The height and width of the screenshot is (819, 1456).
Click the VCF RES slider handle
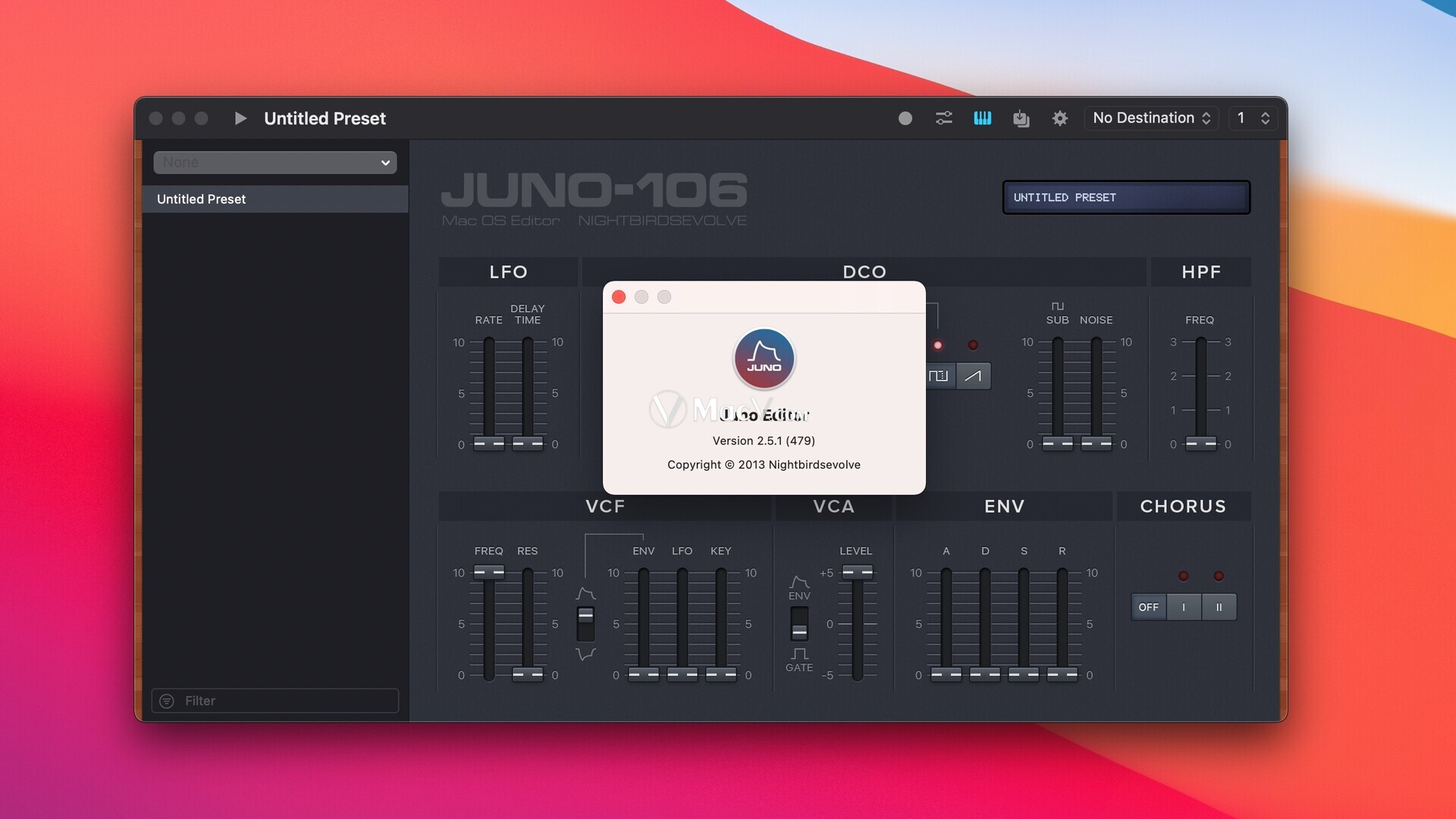pyautogui.click(x=527, y=673)
